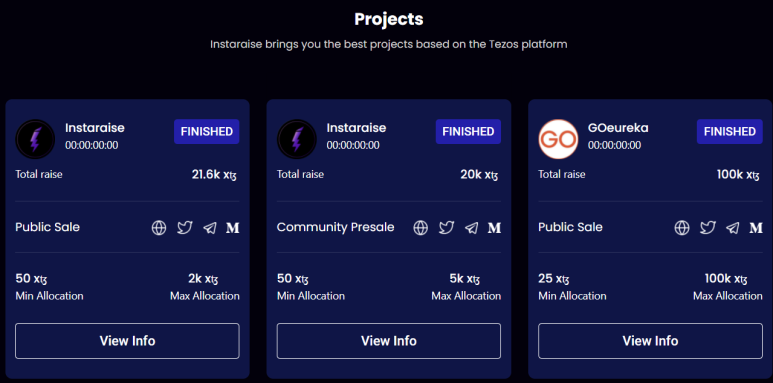The width and height of the screenshot is (773, 383).
Task: Click the GOeureka GO logo
Action: coord(558,139)
